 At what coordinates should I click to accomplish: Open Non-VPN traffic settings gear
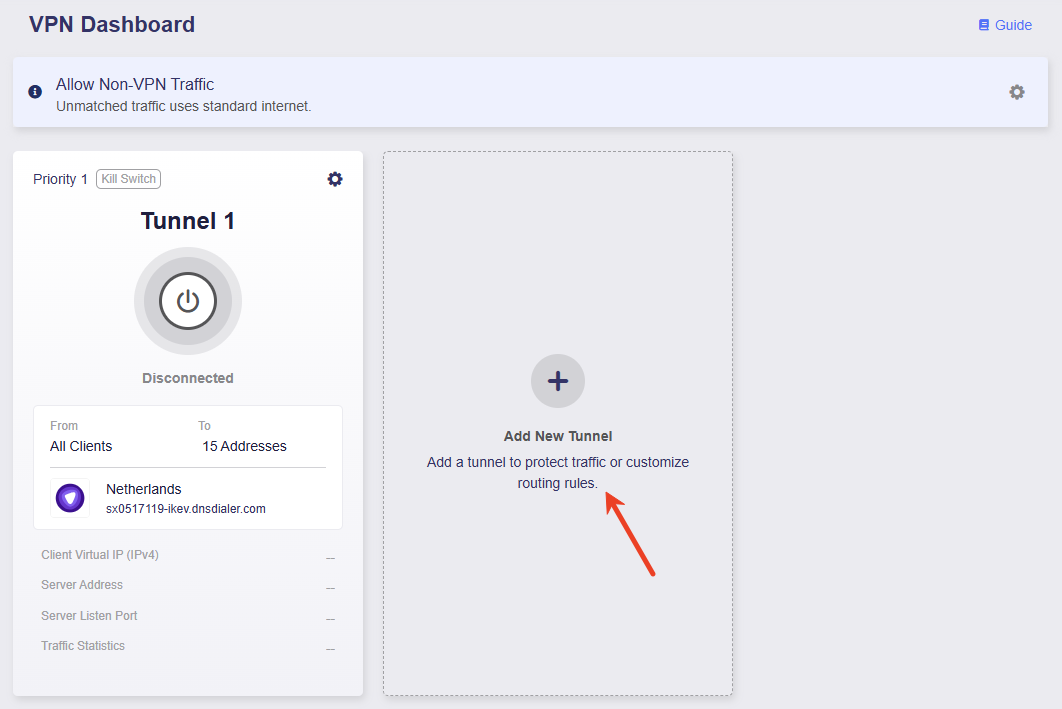coord(1016,92)
